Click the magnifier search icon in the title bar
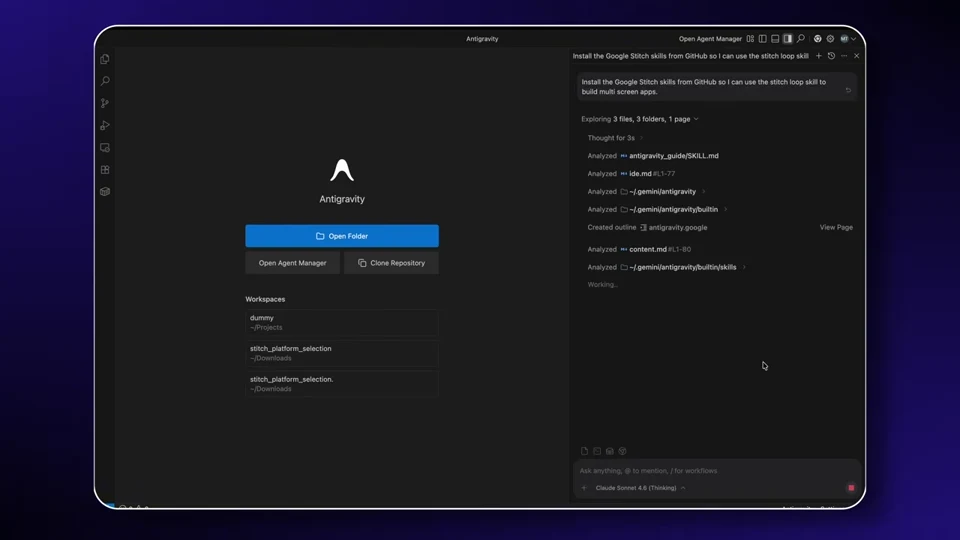This screenshot has height=540, width=960. (801, 39)
